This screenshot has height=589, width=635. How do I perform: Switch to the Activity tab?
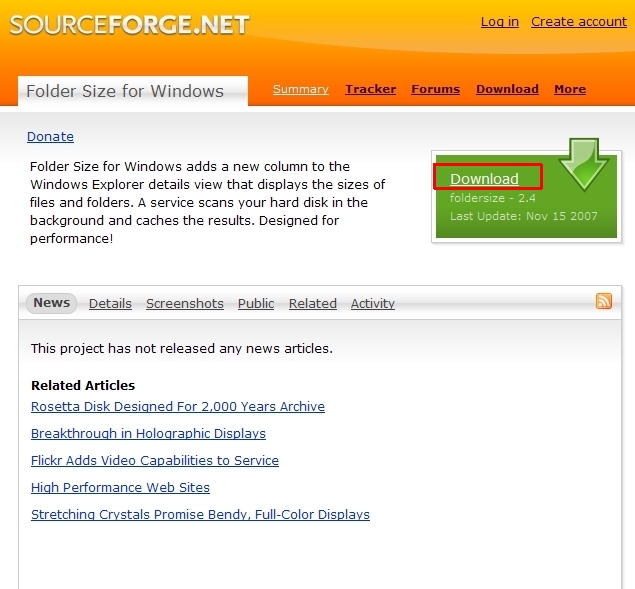coord(373,303)
